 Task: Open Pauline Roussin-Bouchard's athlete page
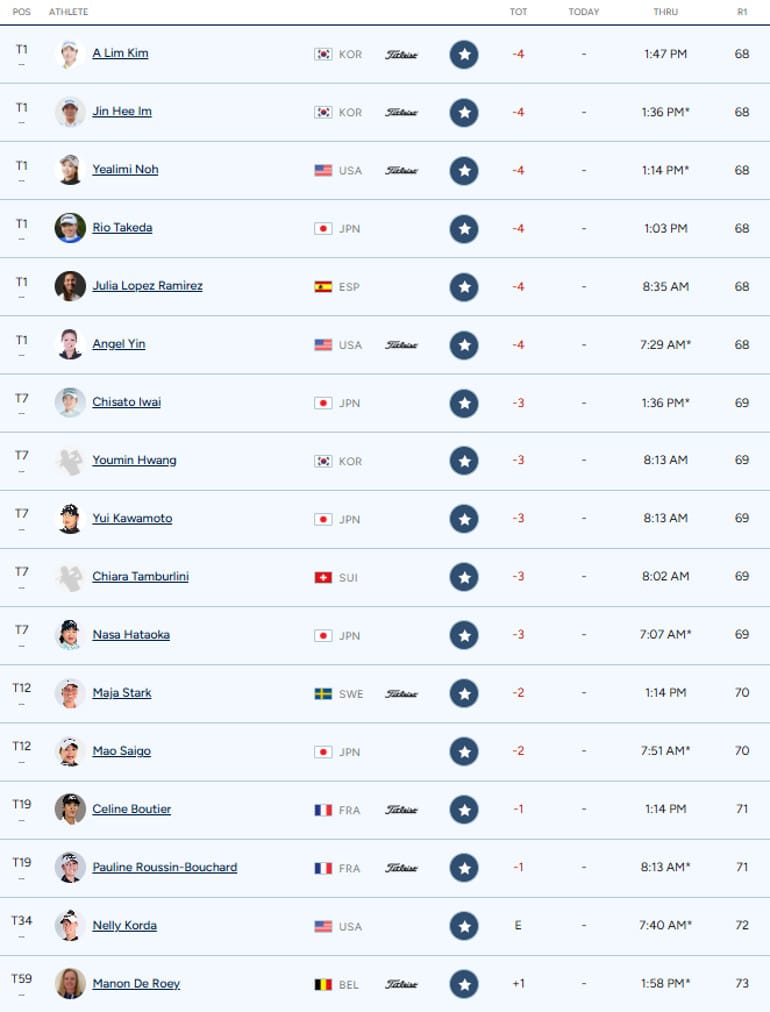pos(165,867)
